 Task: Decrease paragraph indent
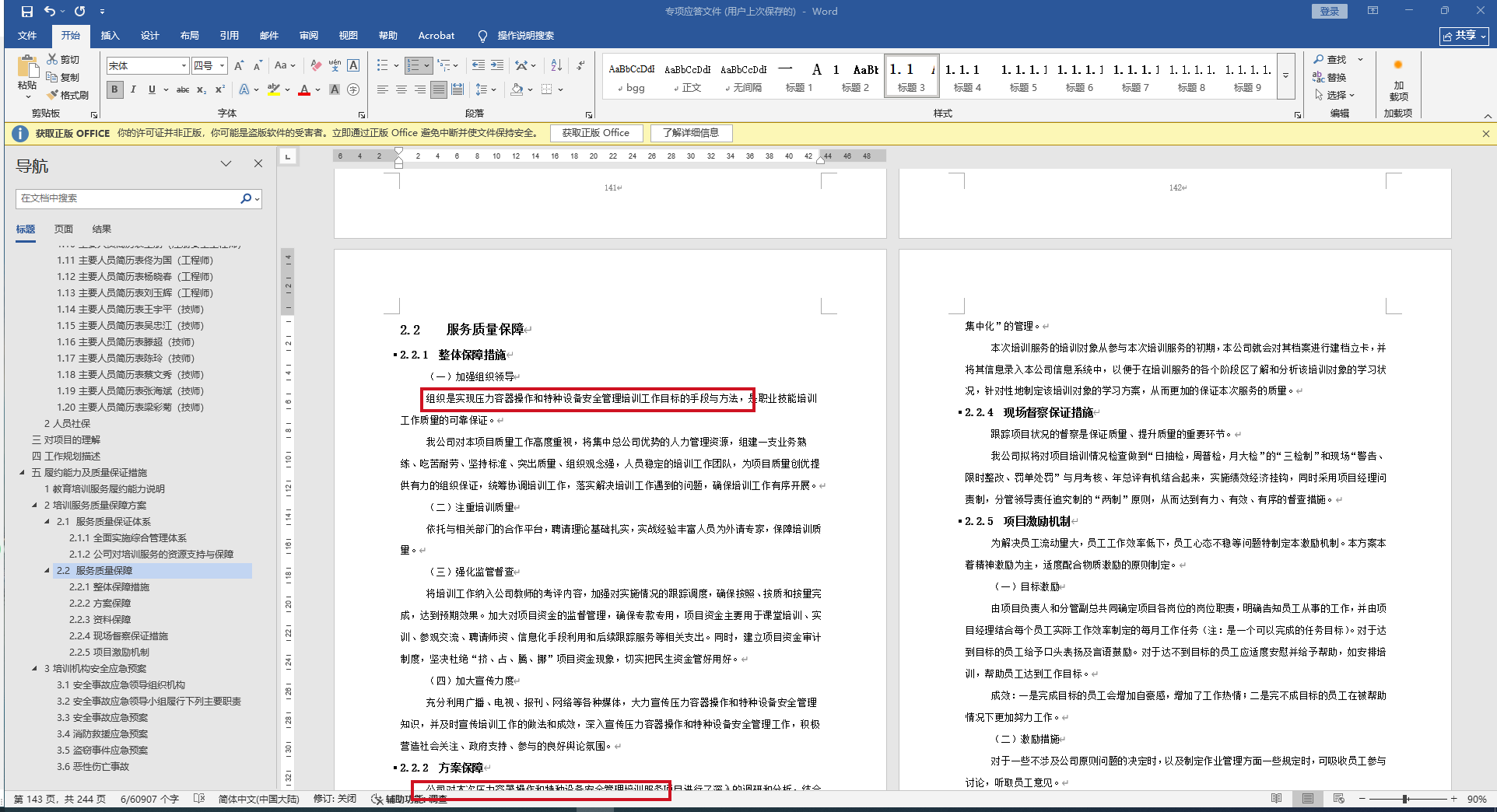(478, 65)
